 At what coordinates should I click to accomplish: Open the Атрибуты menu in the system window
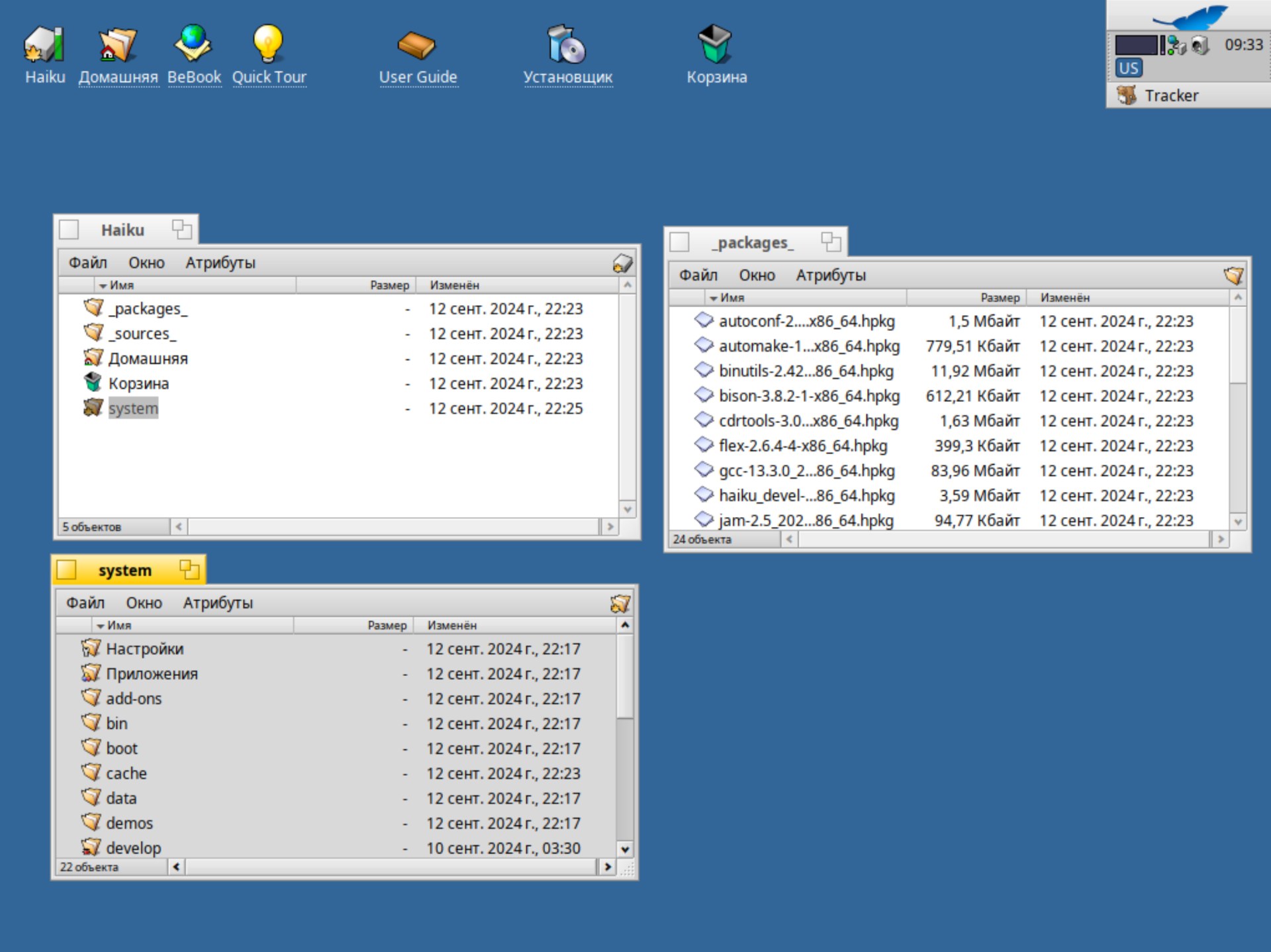[x=218, y=603]
